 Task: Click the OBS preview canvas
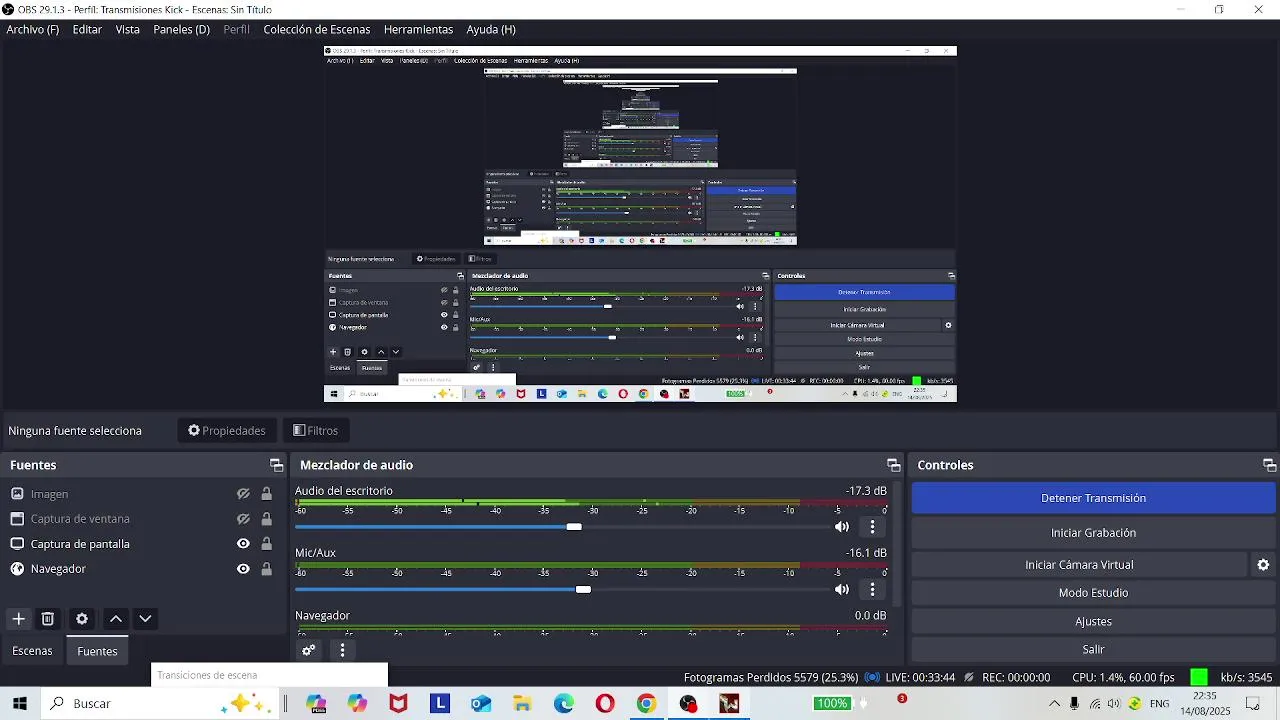point(640,224)
